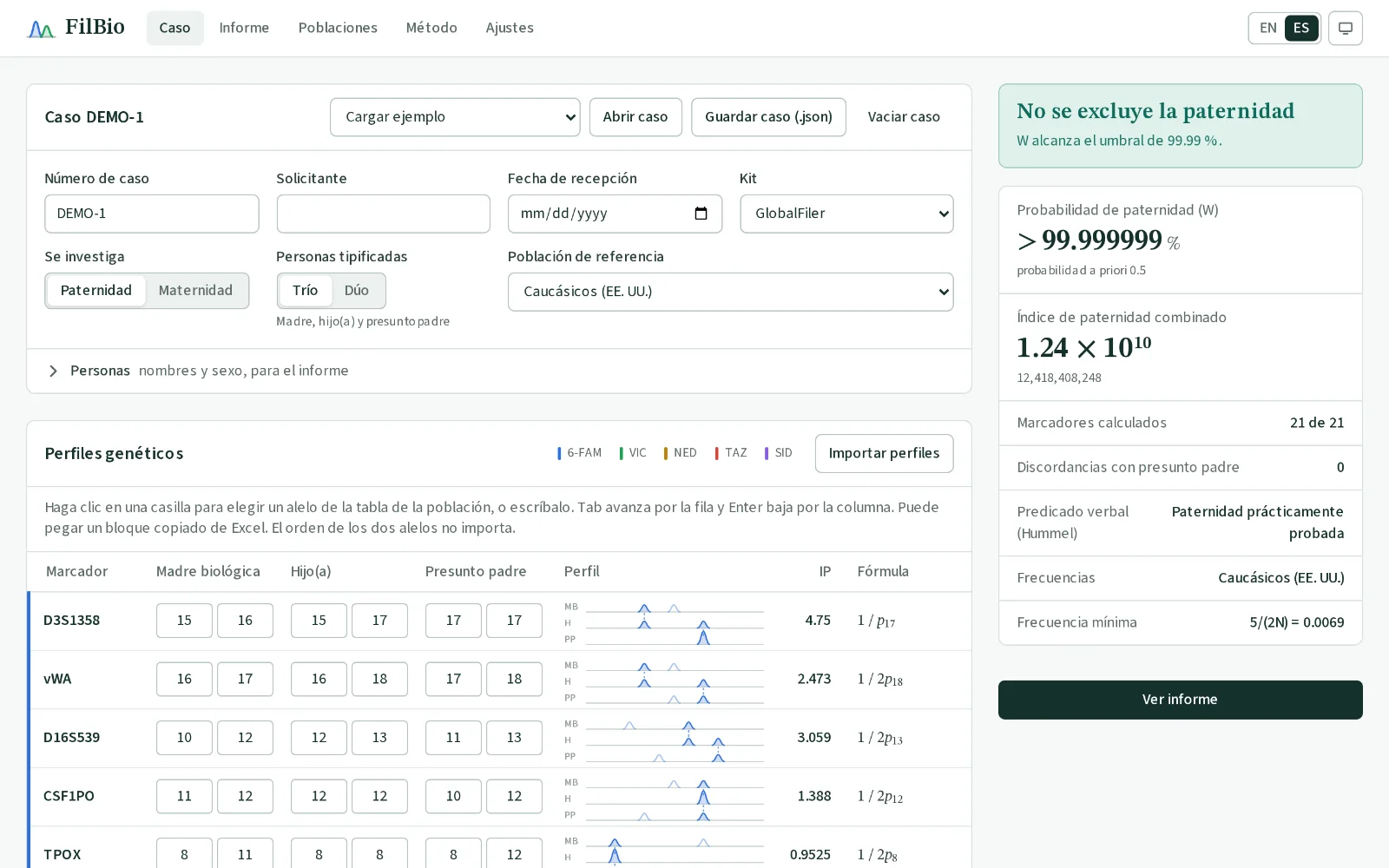
Task: Toggle the display theme monitor icon
Action: click(1346, 29)
